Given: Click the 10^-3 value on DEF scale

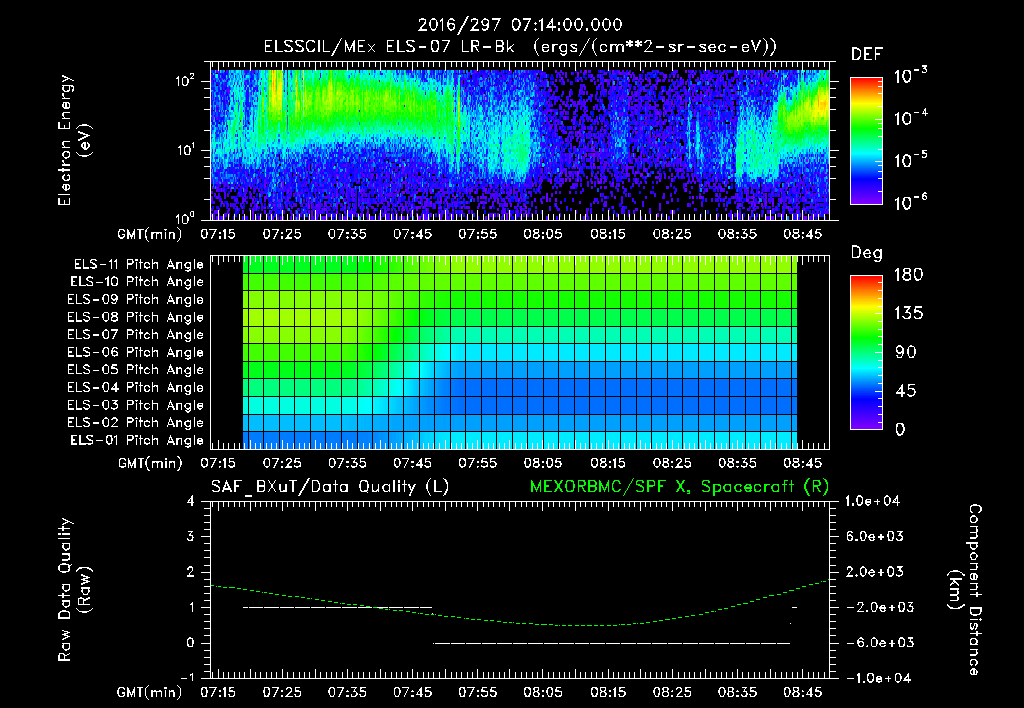Looking at the screenshot, I should pyautogui.click(x=911, y=76).
